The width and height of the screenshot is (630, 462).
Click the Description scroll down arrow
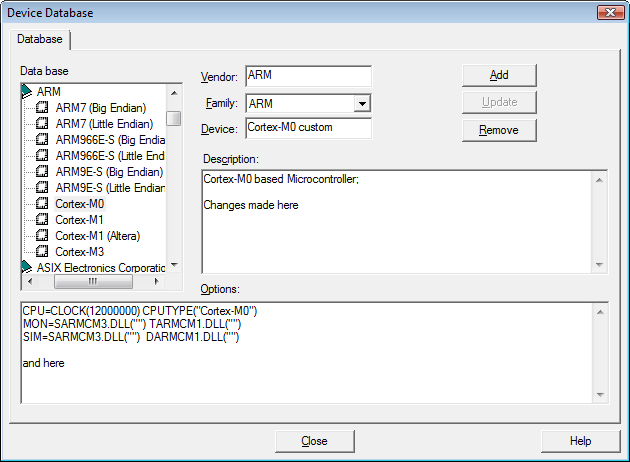(599, 264)
